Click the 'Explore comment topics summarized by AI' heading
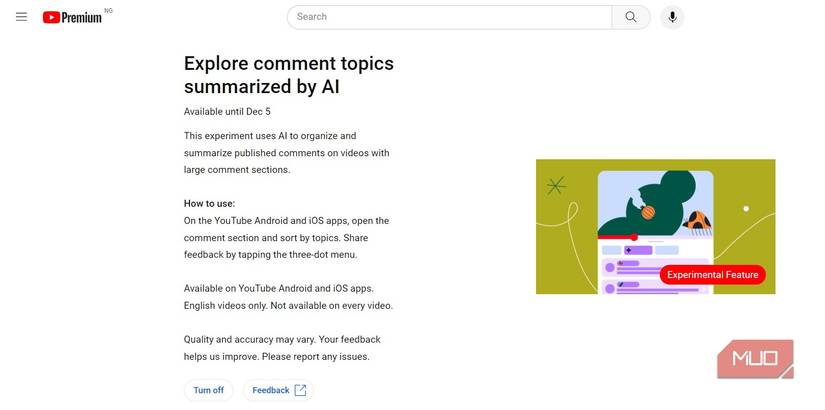 coord(289,75)
